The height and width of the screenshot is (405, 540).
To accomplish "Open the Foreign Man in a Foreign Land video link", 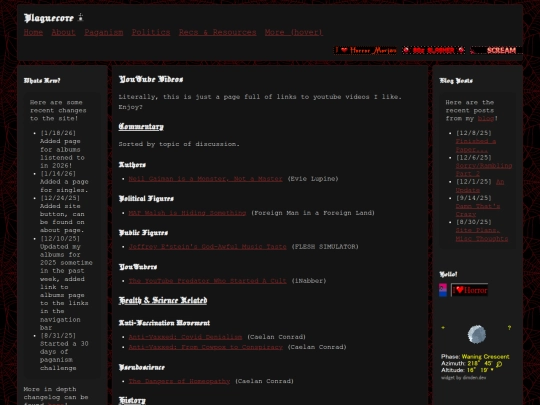I will 187,213.
